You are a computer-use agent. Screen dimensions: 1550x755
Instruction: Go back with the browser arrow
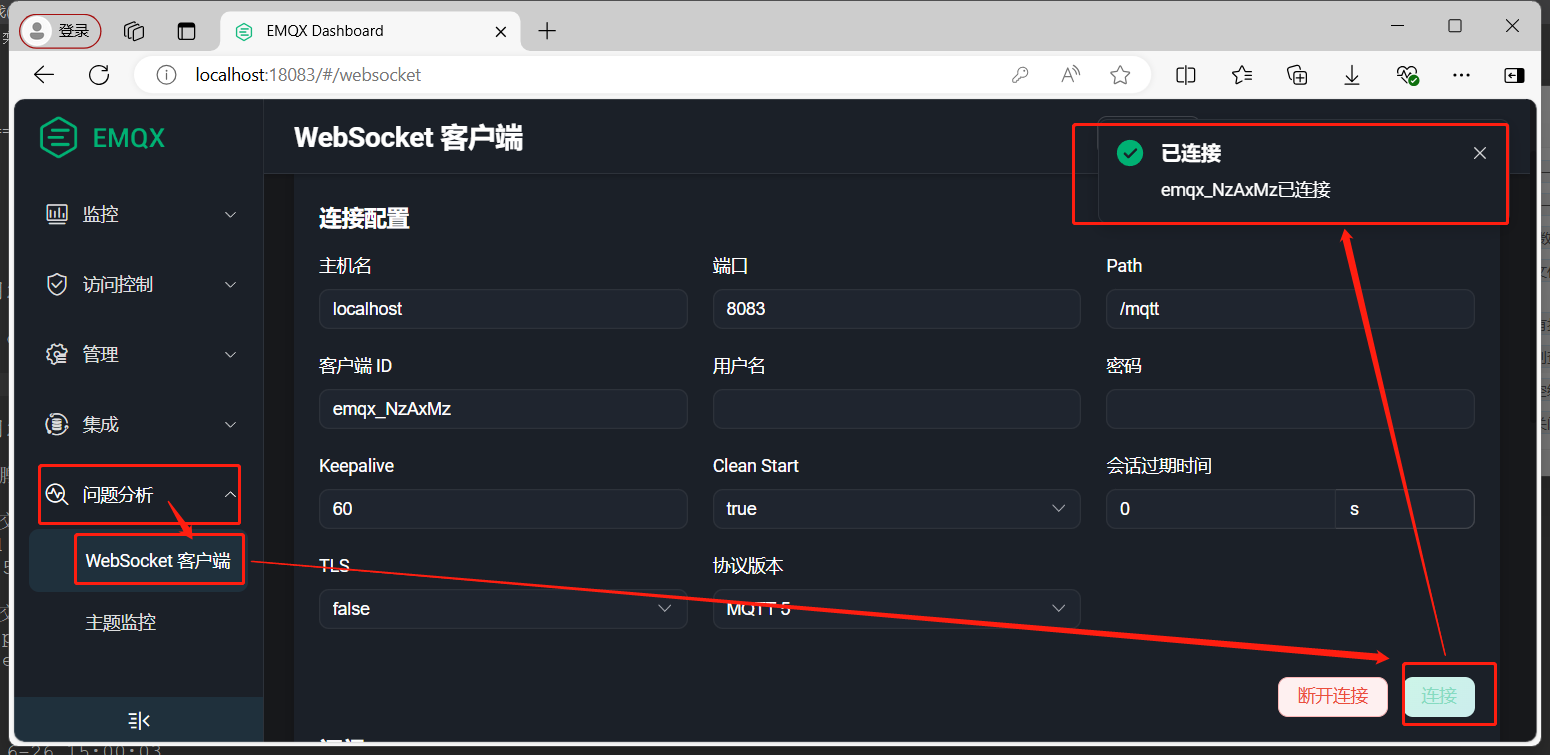(43, 75)
